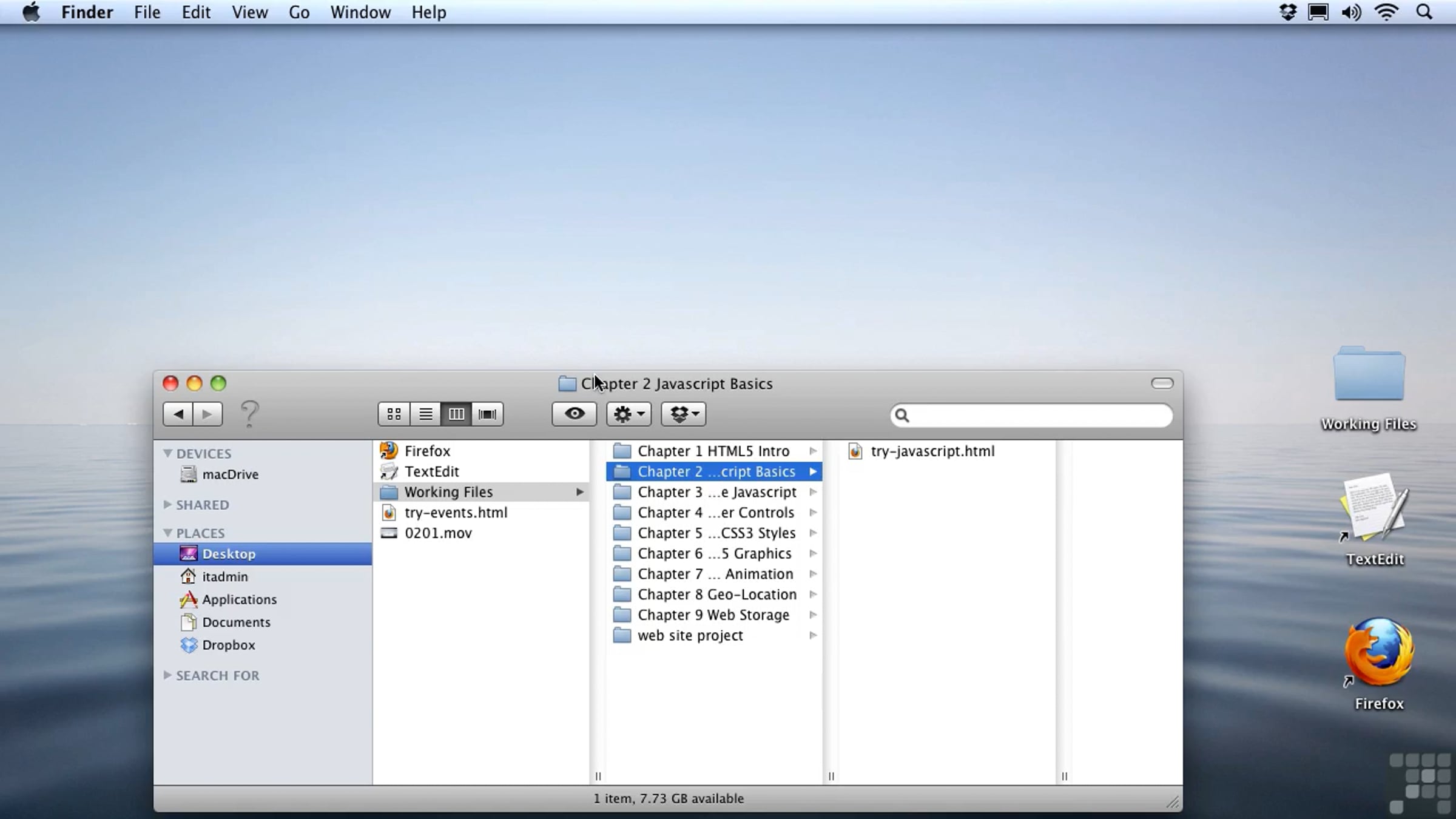Open the Dropbox toolbar dropdown
This screenshot has height=819, width=1456.
pyautogui.click(x=684, y=414)
